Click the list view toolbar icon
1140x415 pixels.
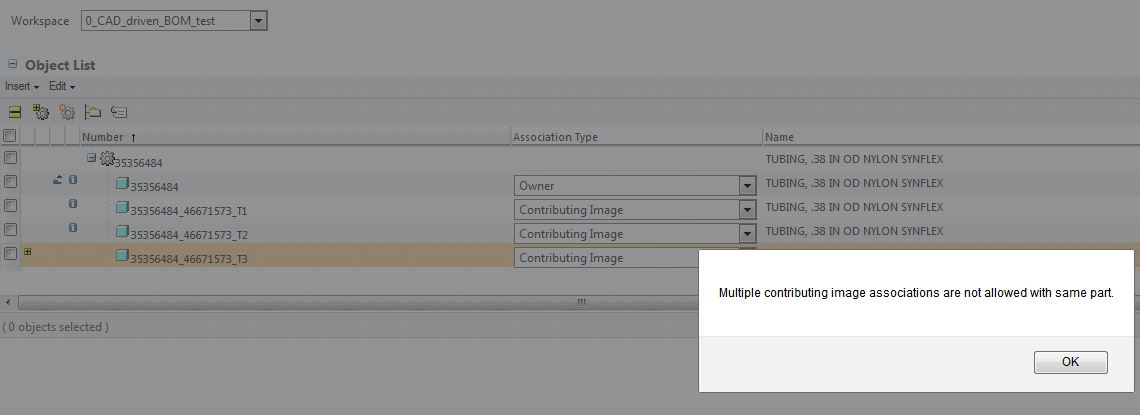tap(119, 112)
